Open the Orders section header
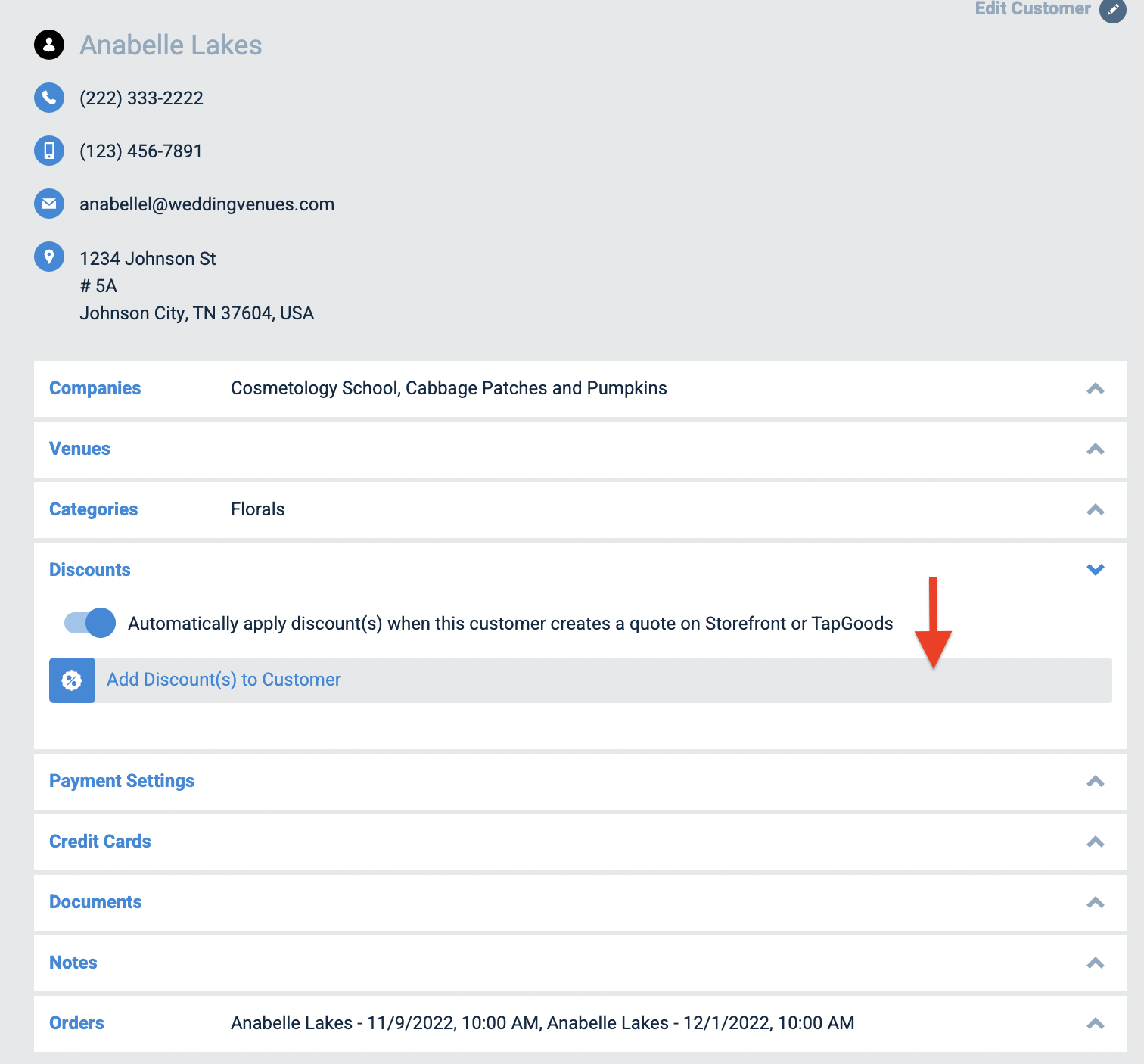Screen dimensions: 1144x1064 [x=76, y=1023]
